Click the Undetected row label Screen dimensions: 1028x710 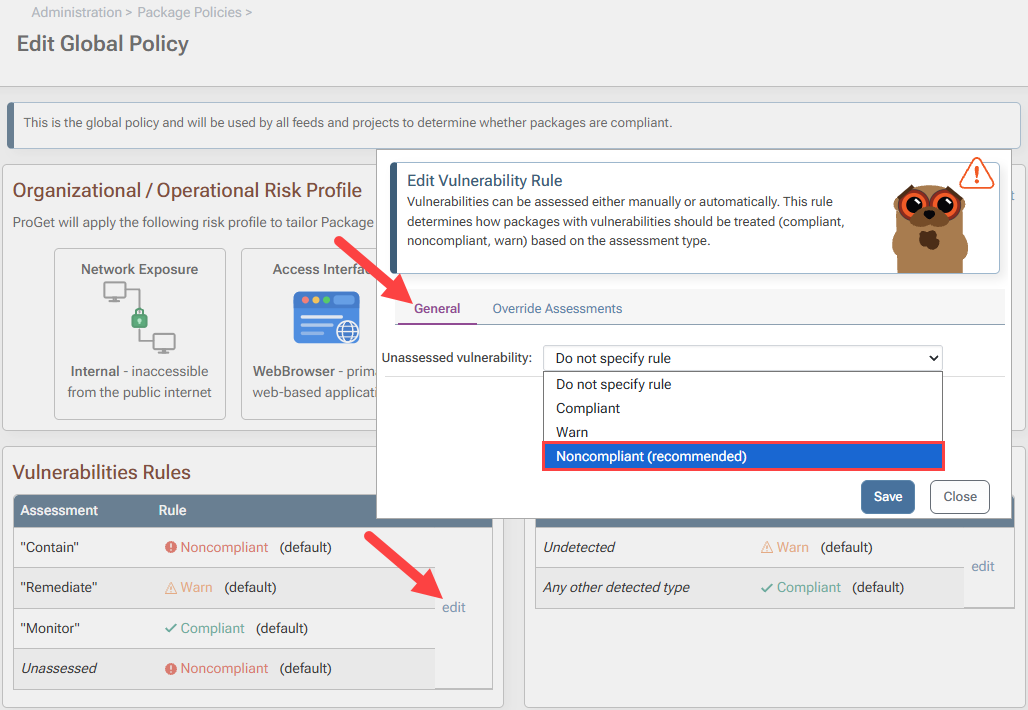pyautogui.click(x=579, y=547)
